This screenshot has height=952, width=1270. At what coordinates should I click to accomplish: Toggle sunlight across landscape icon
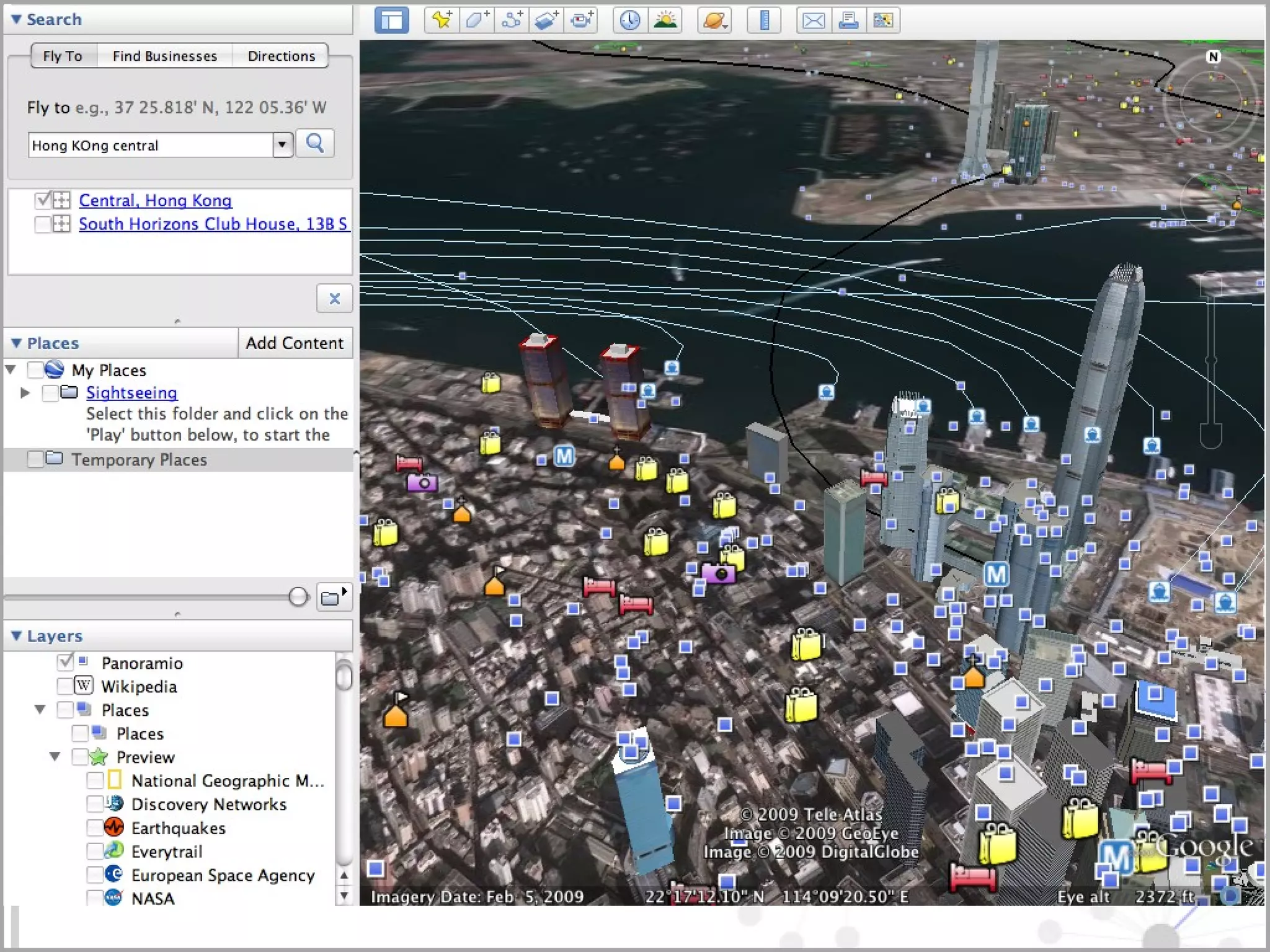[x=665, y=20]
